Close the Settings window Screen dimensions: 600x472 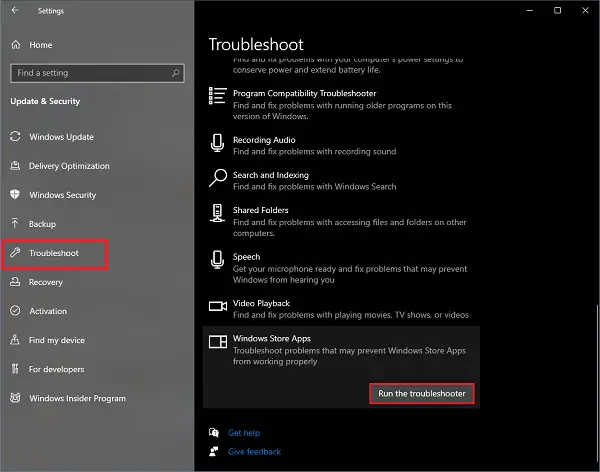point(585,11)
